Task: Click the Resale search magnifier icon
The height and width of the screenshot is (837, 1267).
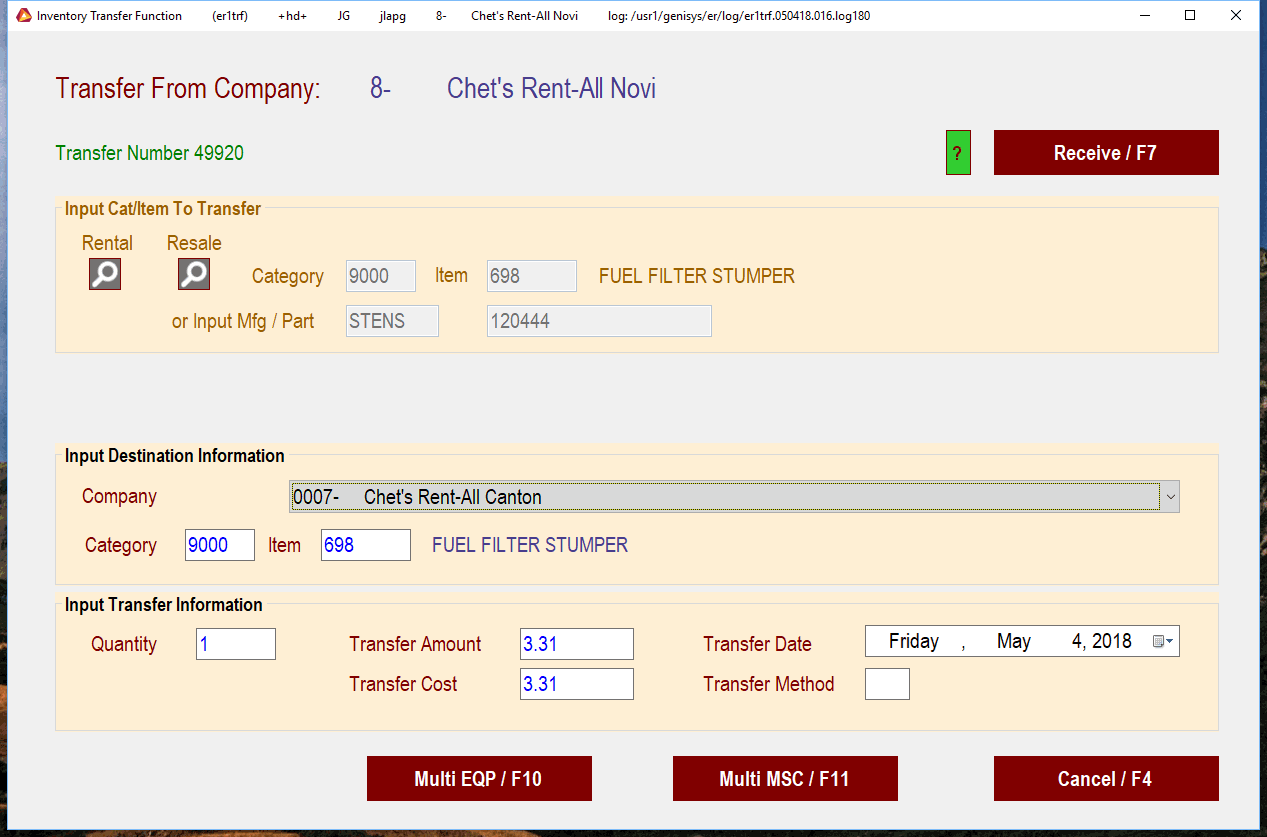Action: click(x=194, y=274)
